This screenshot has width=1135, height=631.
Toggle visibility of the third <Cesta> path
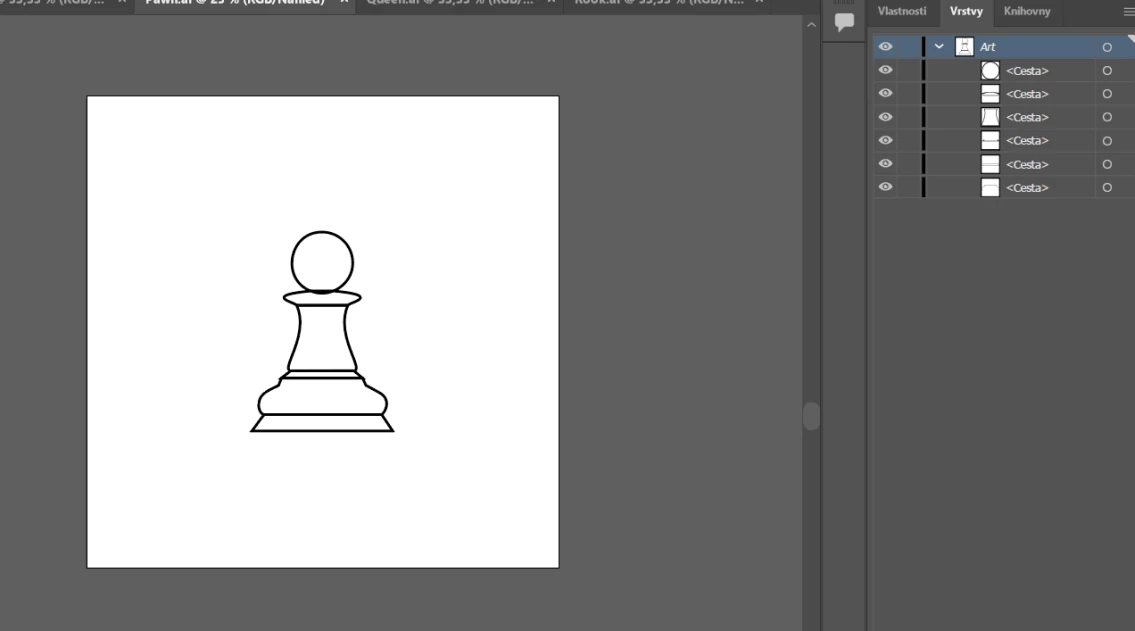click(885, 117)
